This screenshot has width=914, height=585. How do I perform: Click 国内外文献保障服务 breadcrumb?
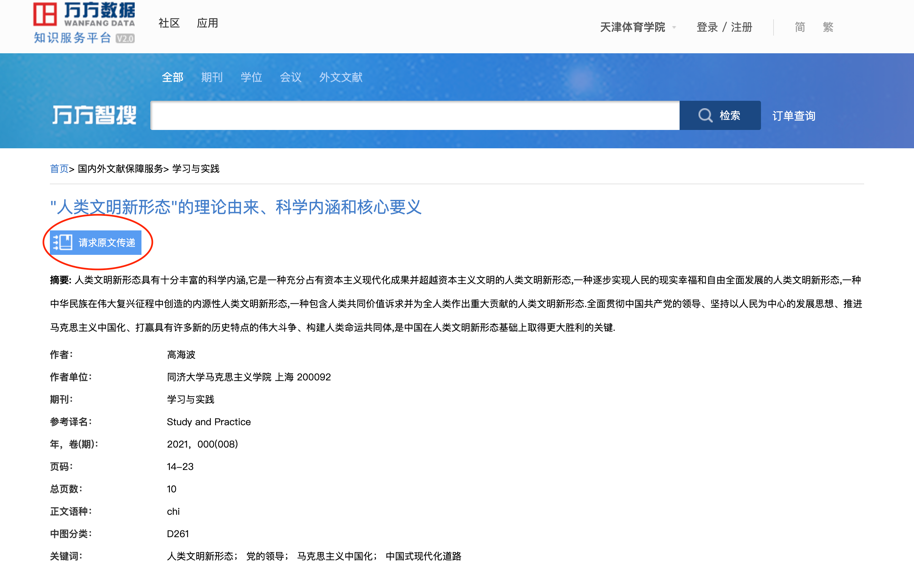(x=120, y=169)
